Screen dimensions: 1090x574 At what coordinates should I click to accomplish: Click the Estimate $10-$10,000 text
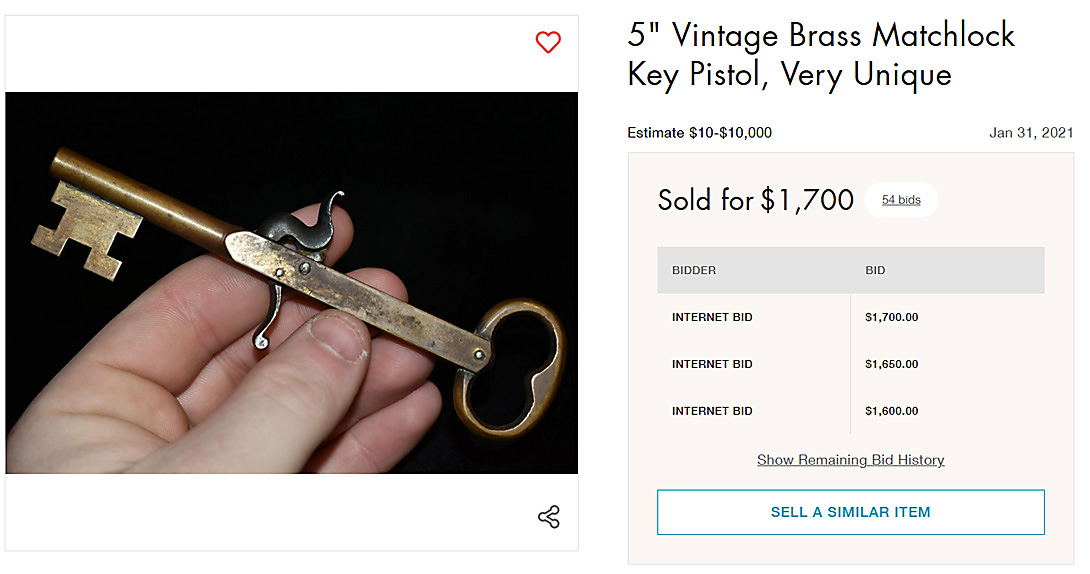coord(699,133)
